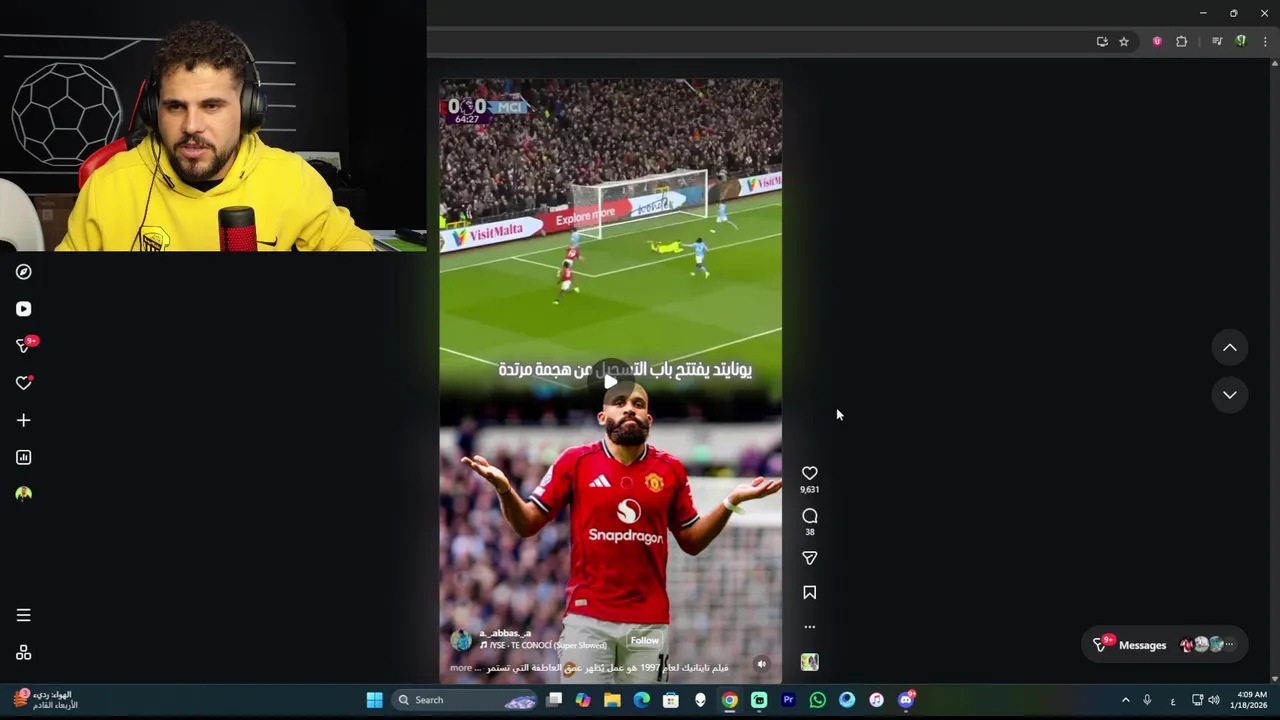This screenshot has width=1280, height=720.
Task: Go to previous video with up chevron
Action: tap(1230, 348)
